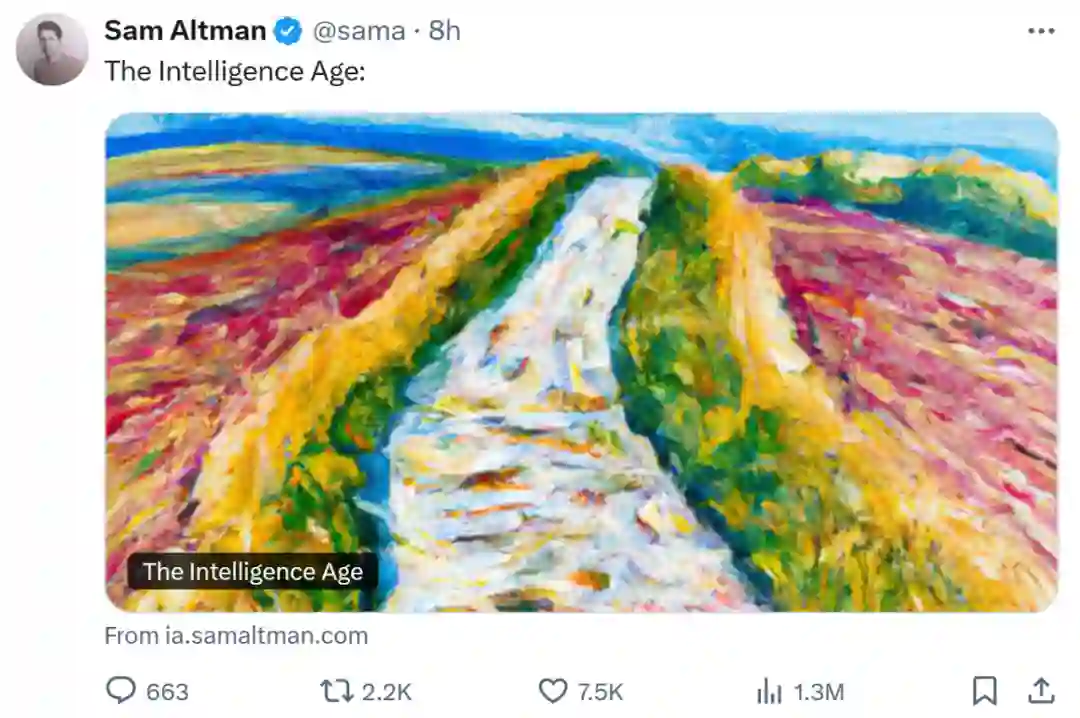
Task: Click the tweet text "The Intelligence Age:"
Action: tap(234, 72)
